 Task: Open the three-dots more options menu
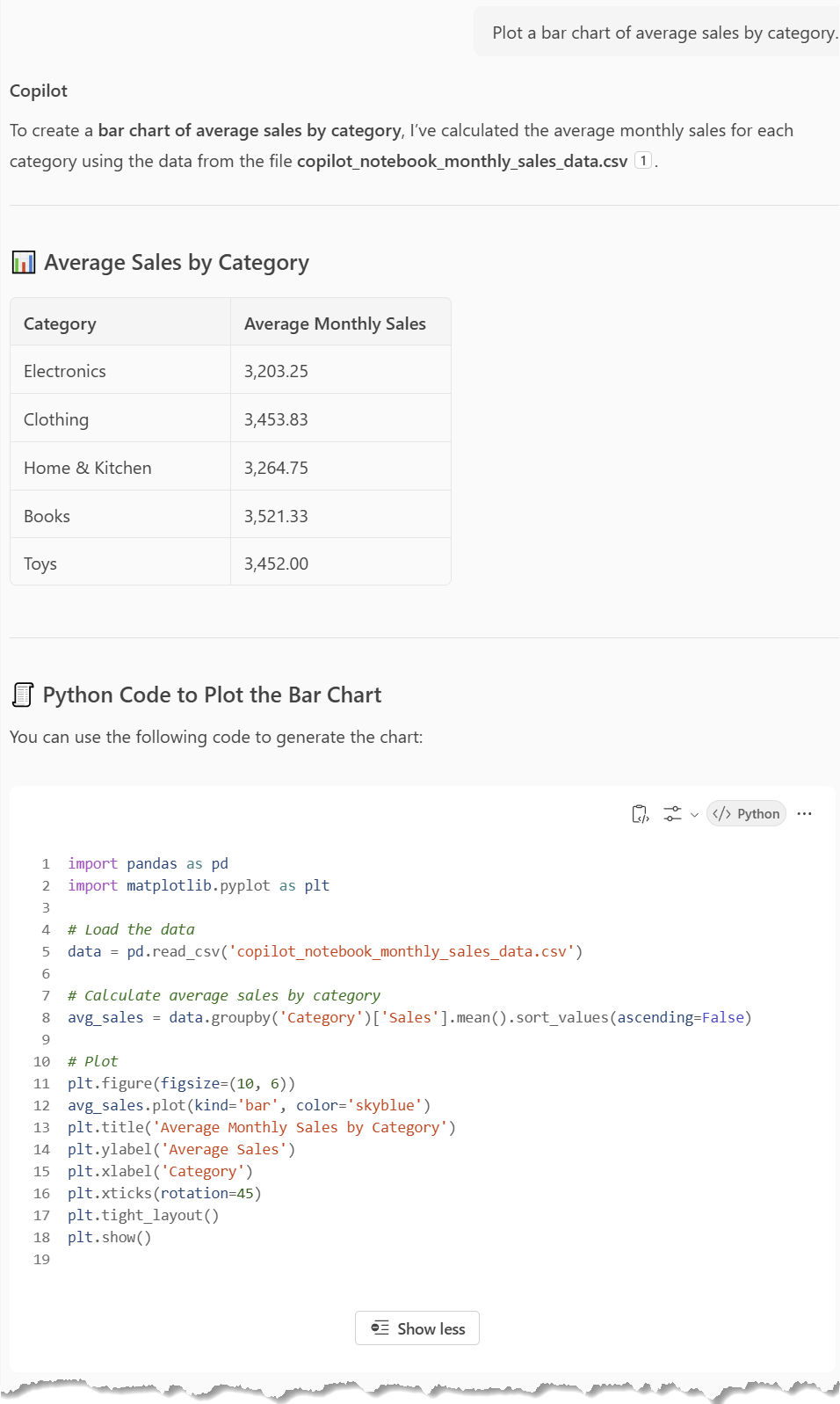click(804, 814)
